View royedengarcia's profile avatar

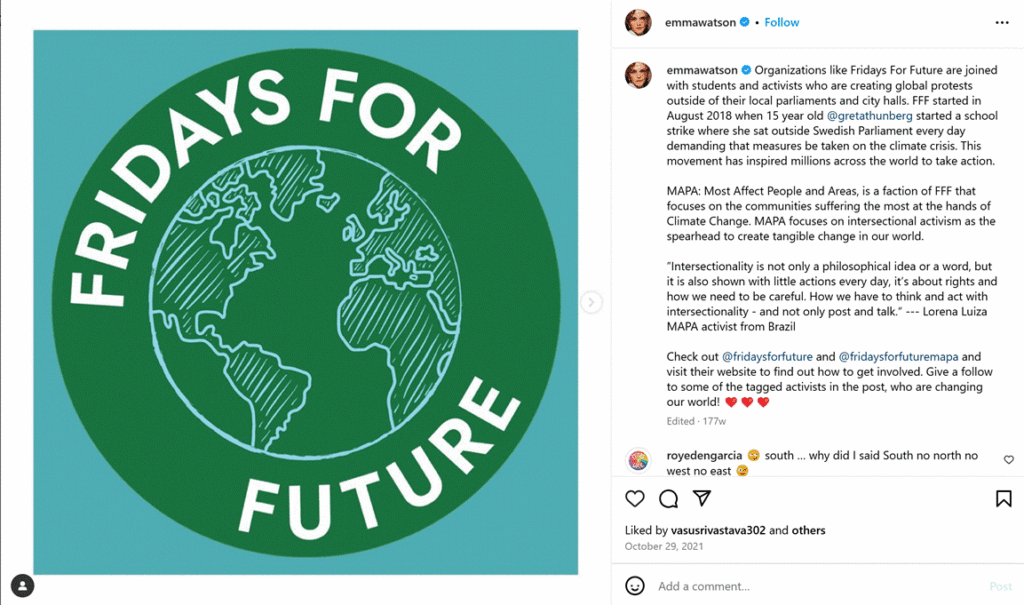pyautogui.click(x=638, y=461)
